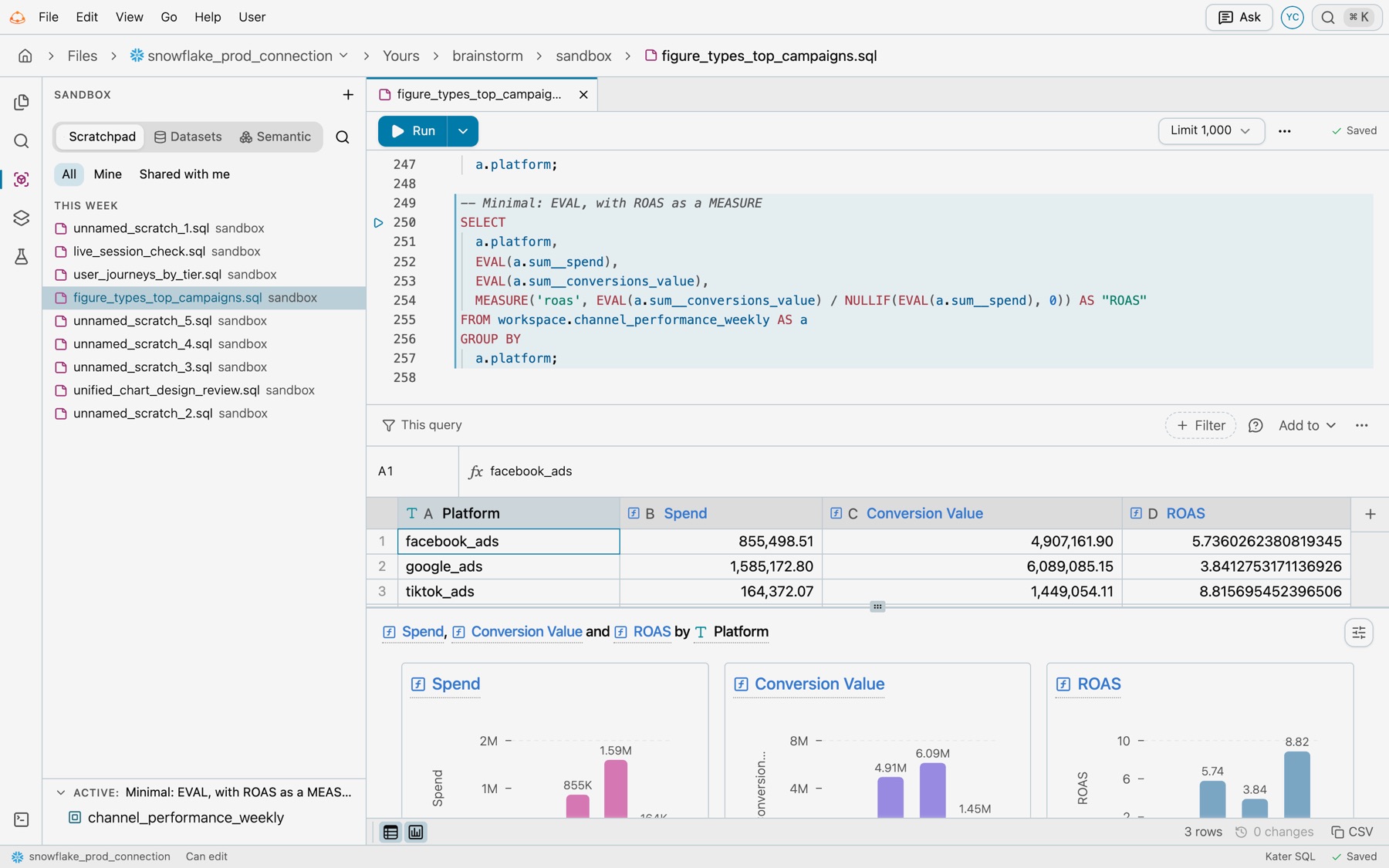Click the Ask button
The height and width of the screenshot is (868, 1389).
[x=1239, y=17]
